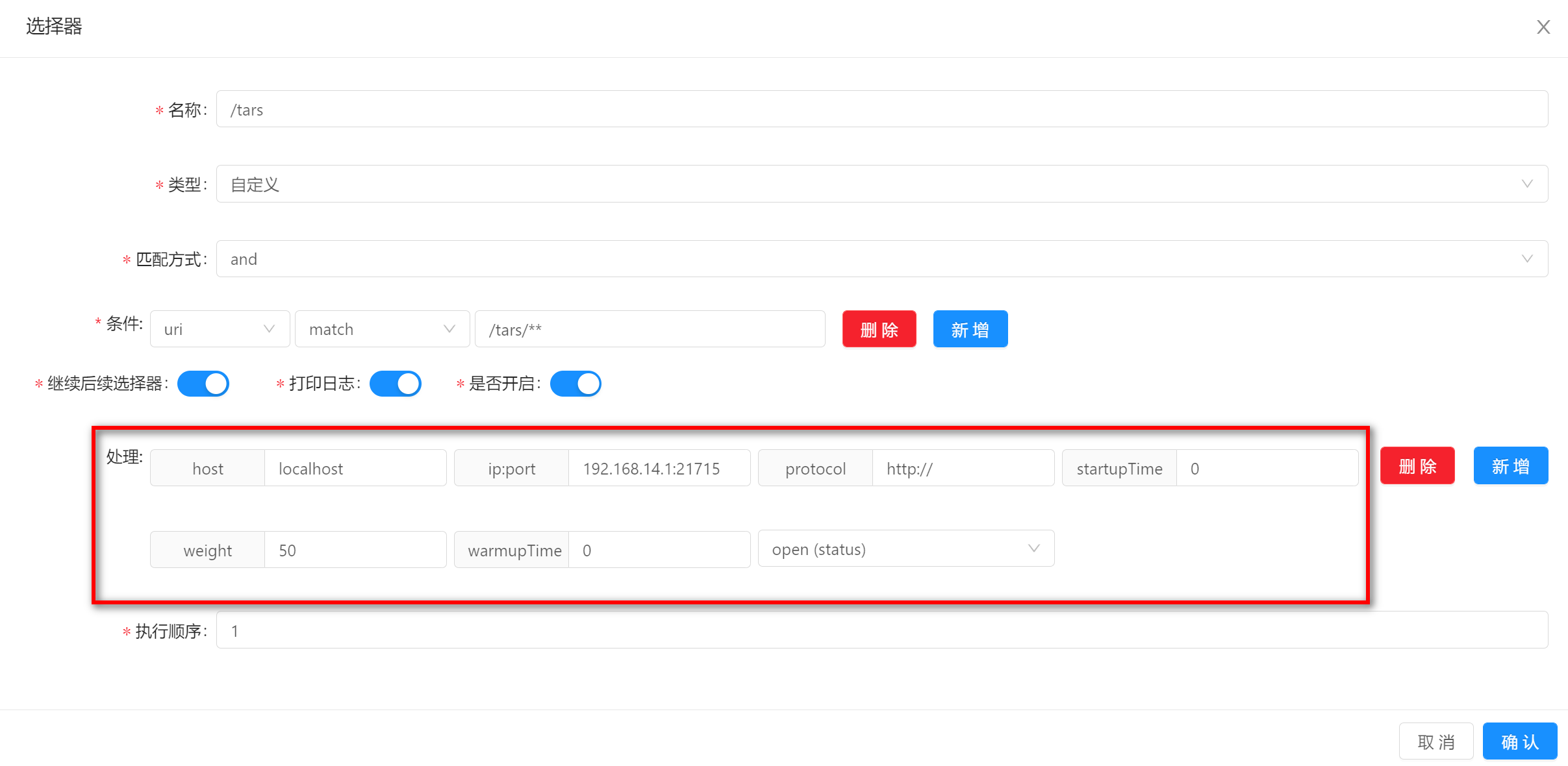Expand the match operator dropdown
Image resolution: width=1568 pixels, height=766 pixels.
(x=382, y=329)
